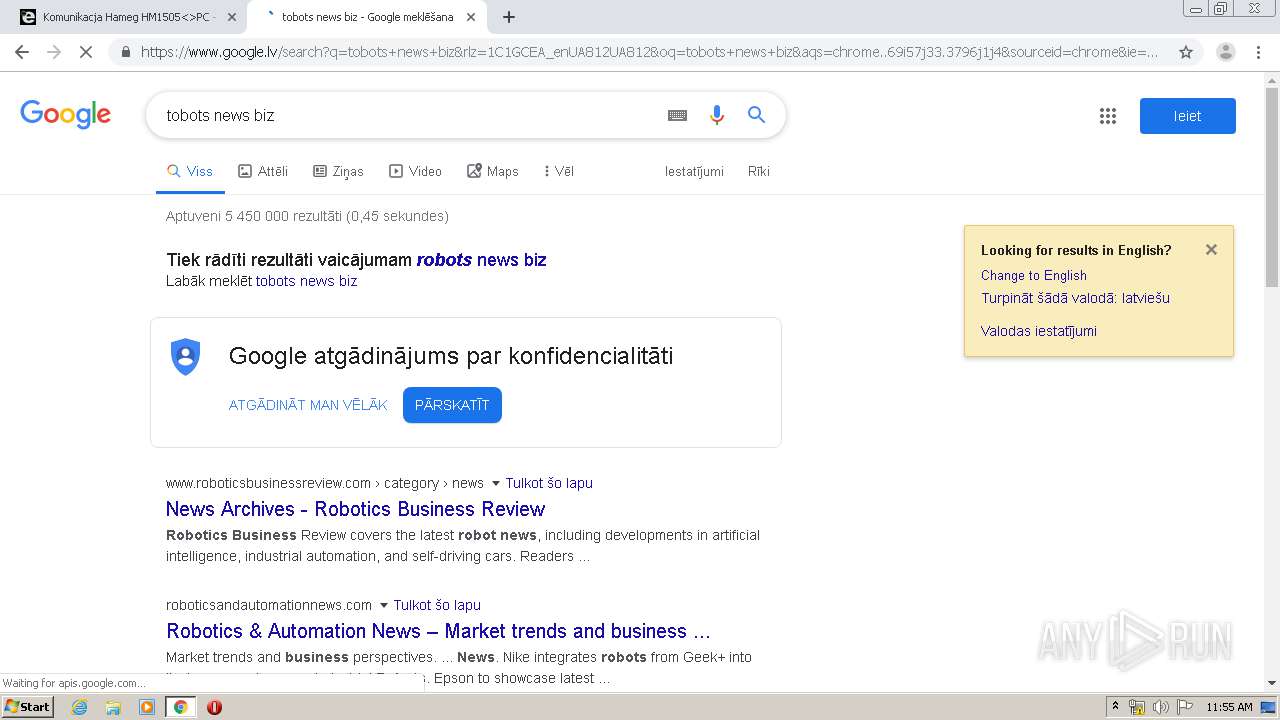Select the Viss results tab
The image size is (1280, 720).
[190, 171]
